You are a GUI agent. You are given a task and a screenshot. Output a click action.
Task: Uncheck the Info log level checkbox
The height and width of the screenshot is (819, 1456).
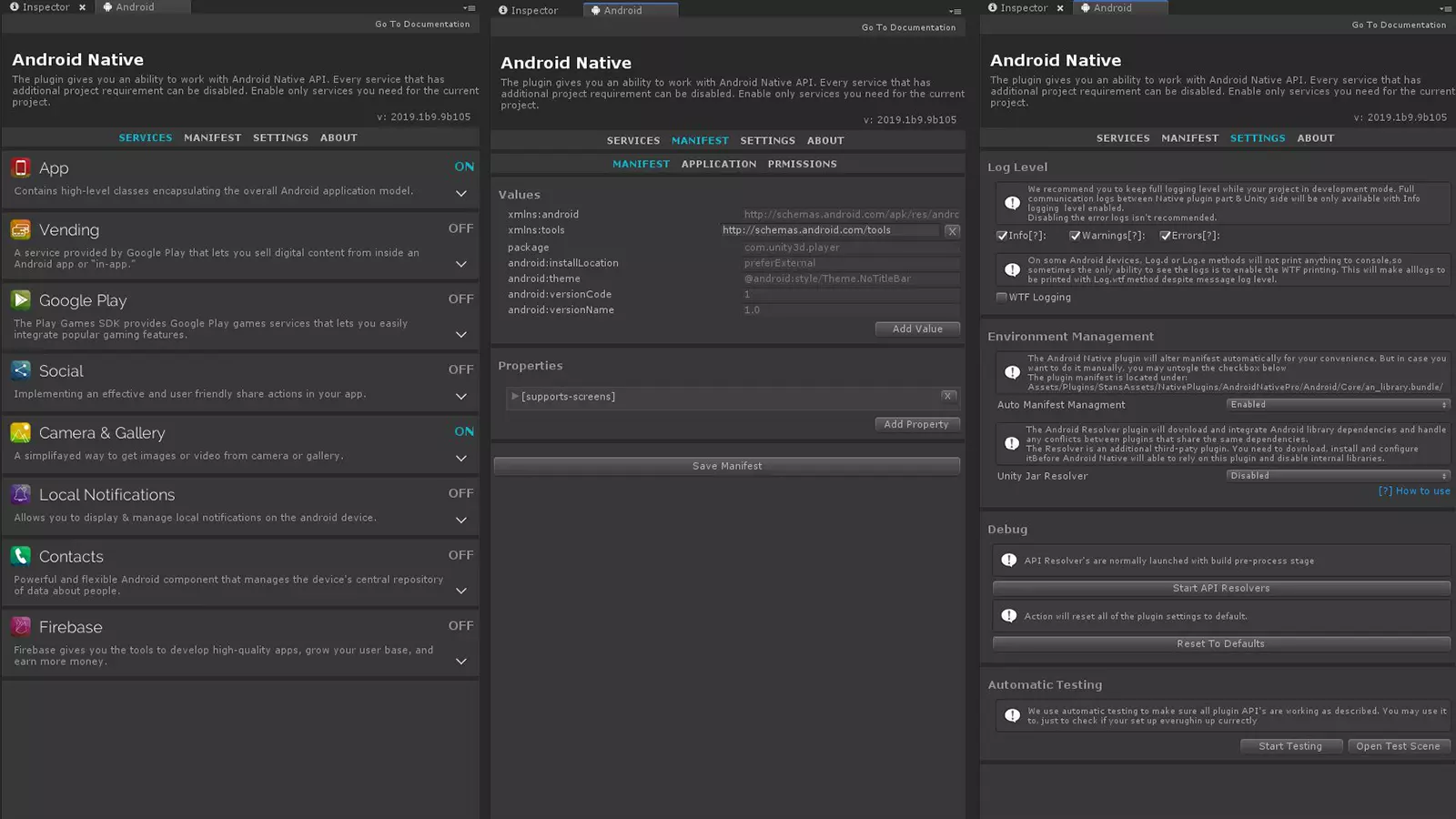tap(1002, 236)
